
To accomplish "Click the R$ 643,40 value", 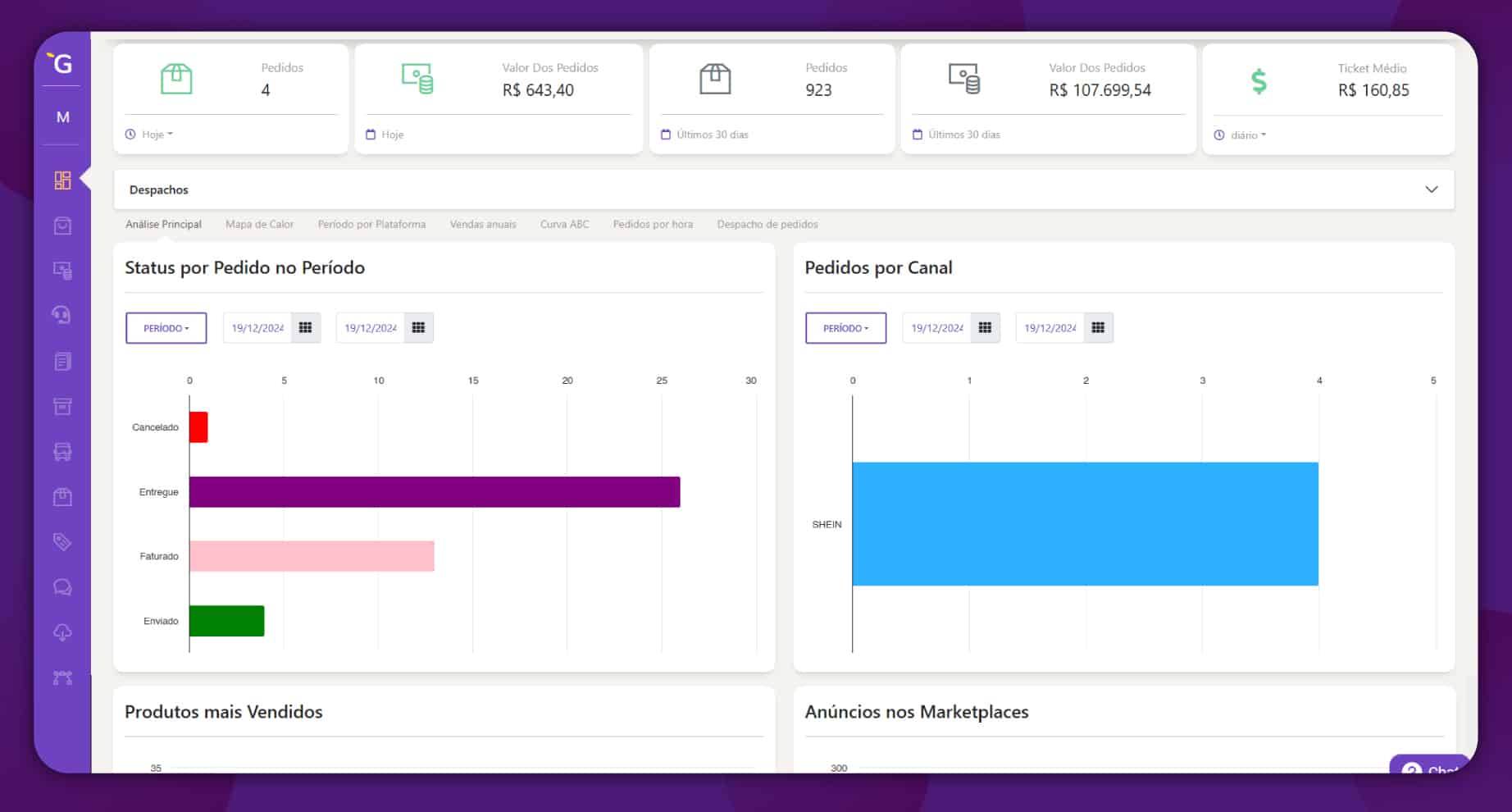I will pyautogui.click(x=538, y=90).
